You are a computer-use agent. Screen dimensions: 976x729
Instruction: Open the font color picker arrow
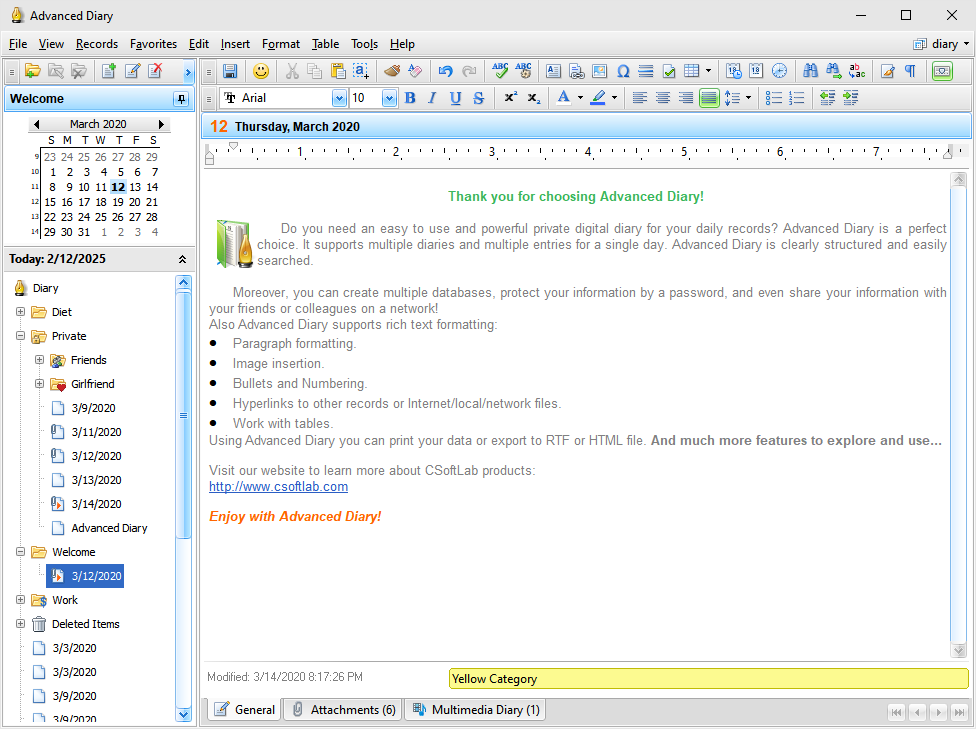click(580, 98)
